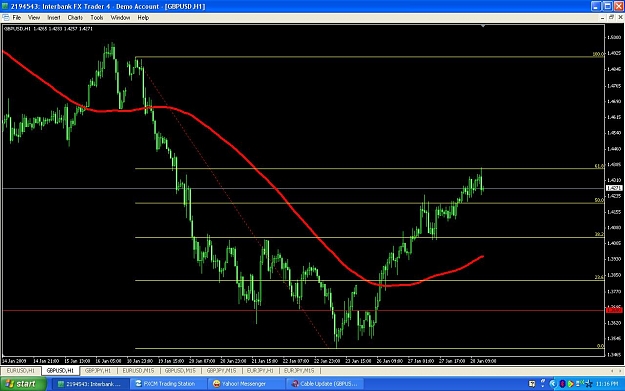Open Yahoo! Messenger from taskbar
Screen dimensions: 625x391
tap(246, 384)
